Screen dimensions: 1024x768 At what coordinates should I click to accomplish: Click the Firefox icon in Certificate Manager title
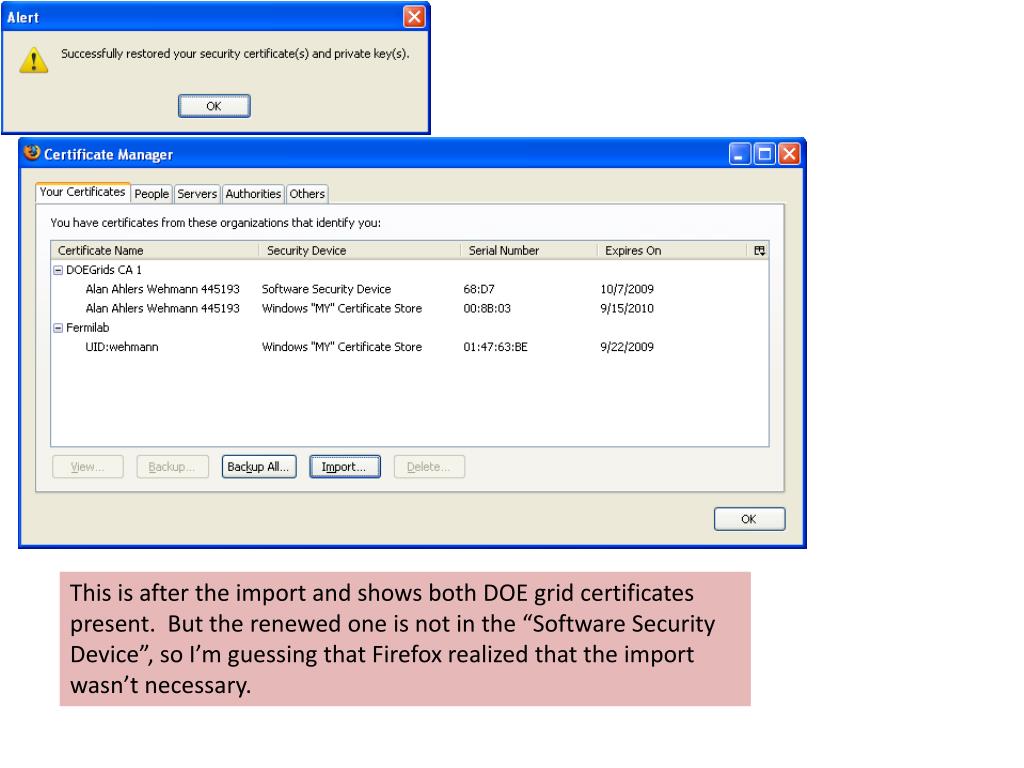pos(31,153)
